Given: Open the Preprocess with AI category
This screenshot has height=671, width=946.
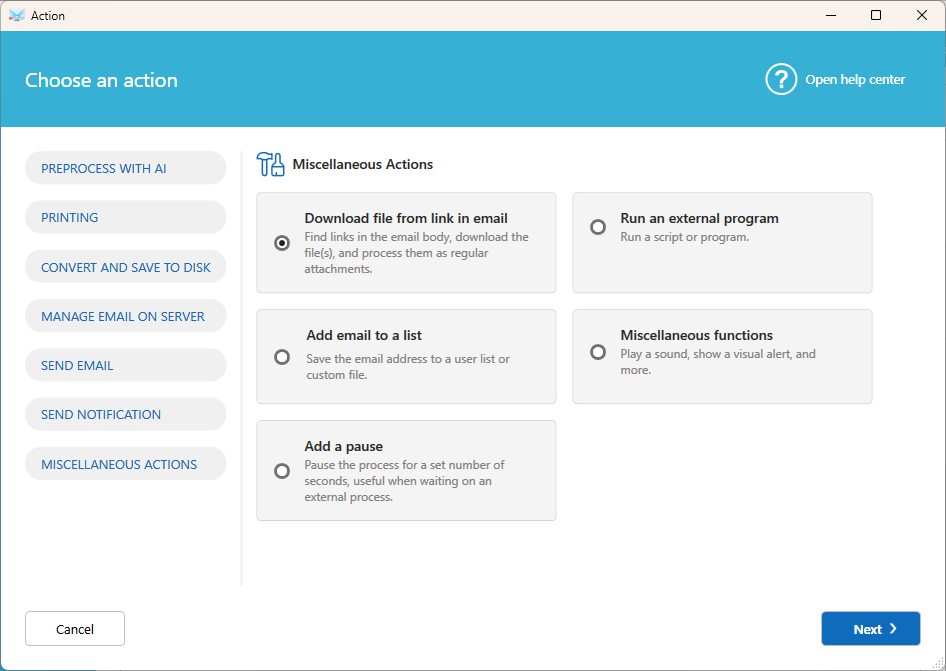Looking at the screenshot, I should [125, 168].
